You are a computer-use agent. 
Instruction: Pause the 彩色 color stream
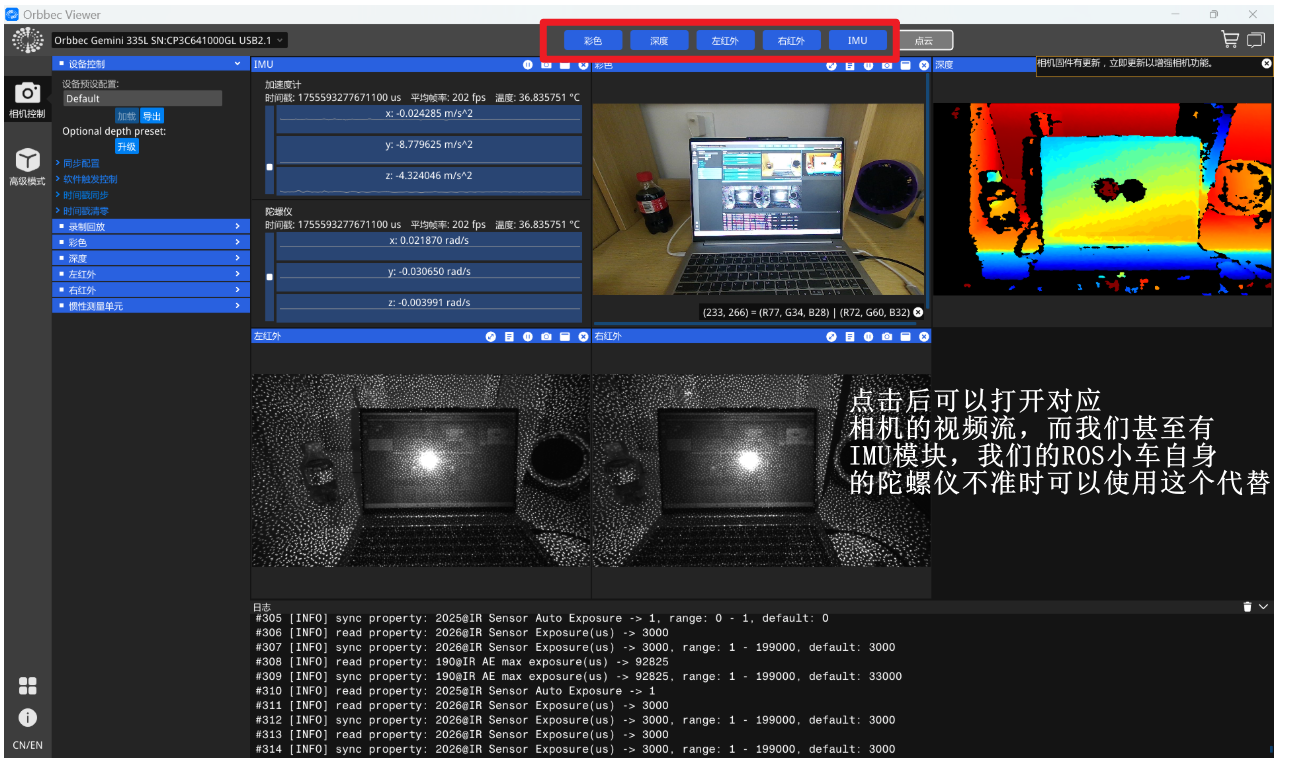[x=869, y=65]
